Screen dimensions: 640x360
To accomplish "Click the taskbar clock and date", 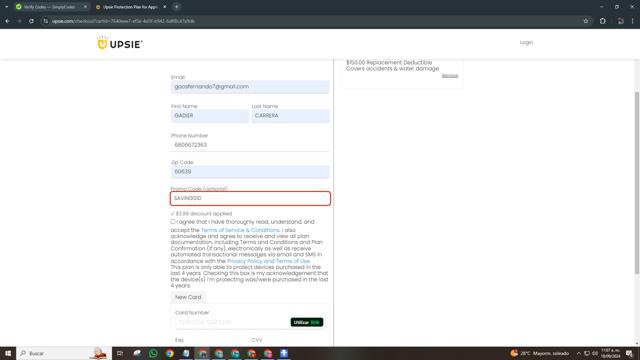I will (611, 353).
